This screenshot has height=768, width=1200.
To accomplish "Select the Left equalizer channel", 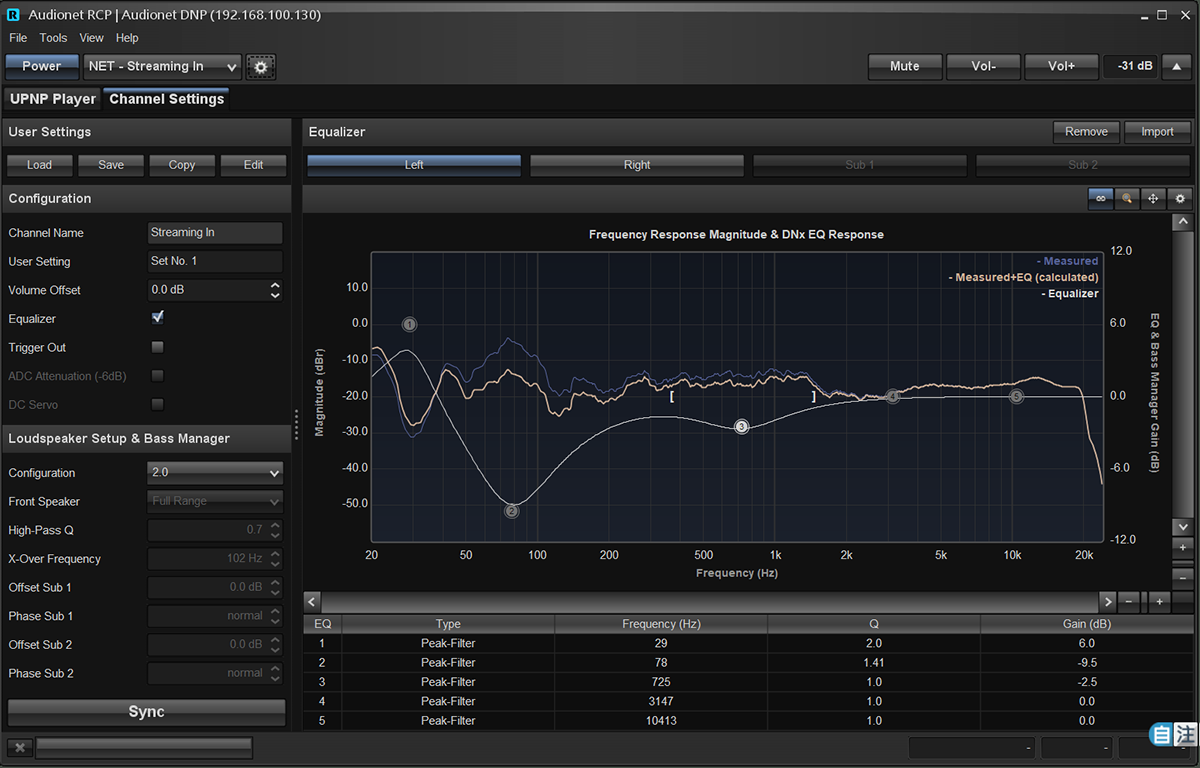I will pyautogui.click(x=414, y=165).
